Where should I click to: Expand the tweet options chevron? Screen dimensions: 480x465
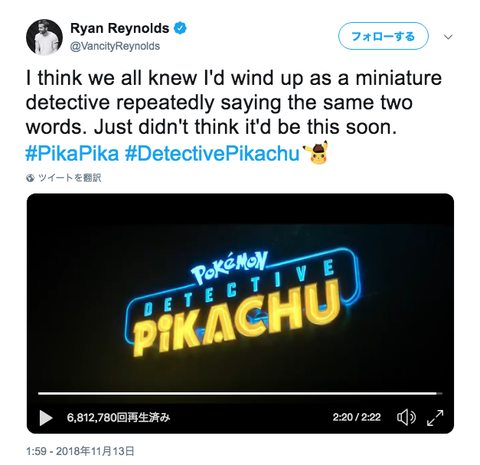tap(448, 37)
